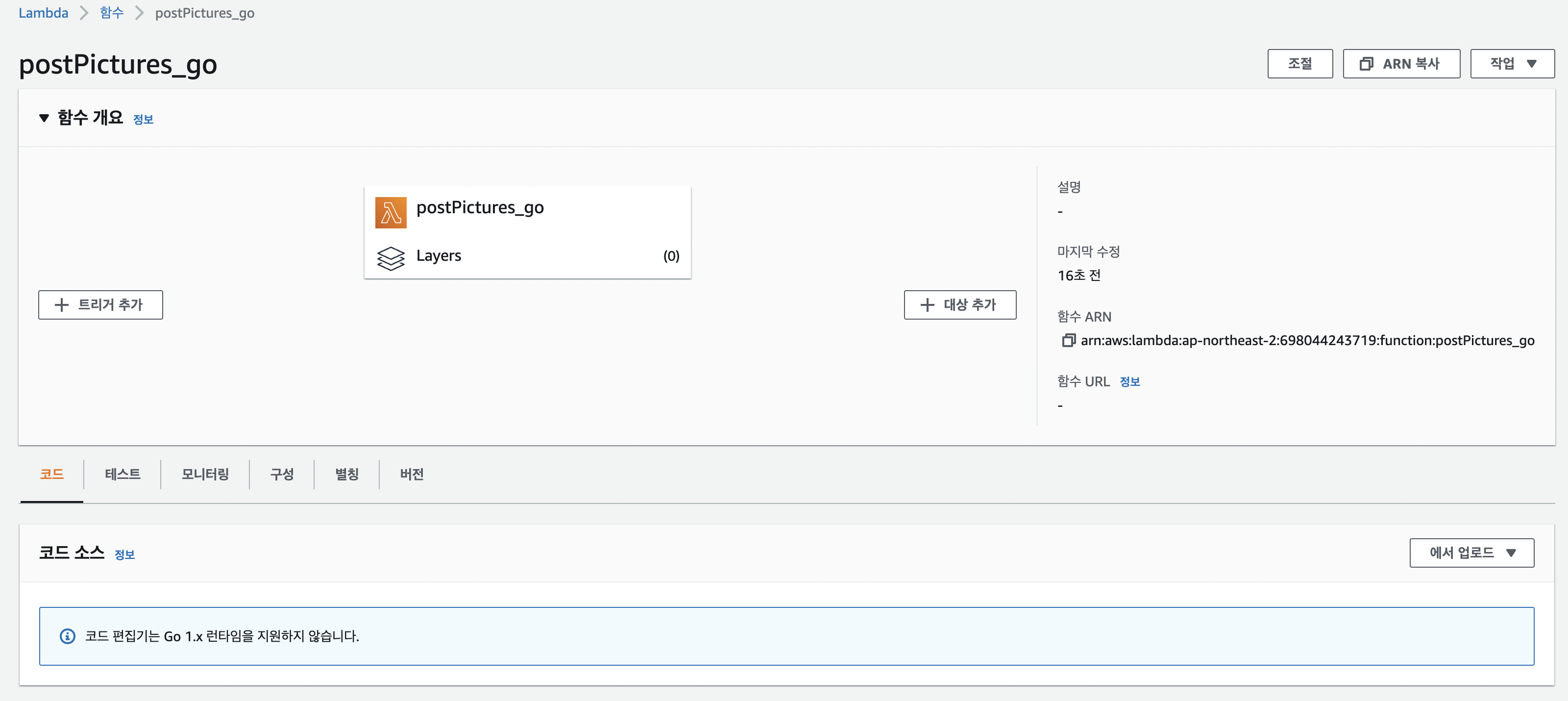1568x701 pixels.
Task: Click the postPictures_go page heading
Action: pos(118,65)
